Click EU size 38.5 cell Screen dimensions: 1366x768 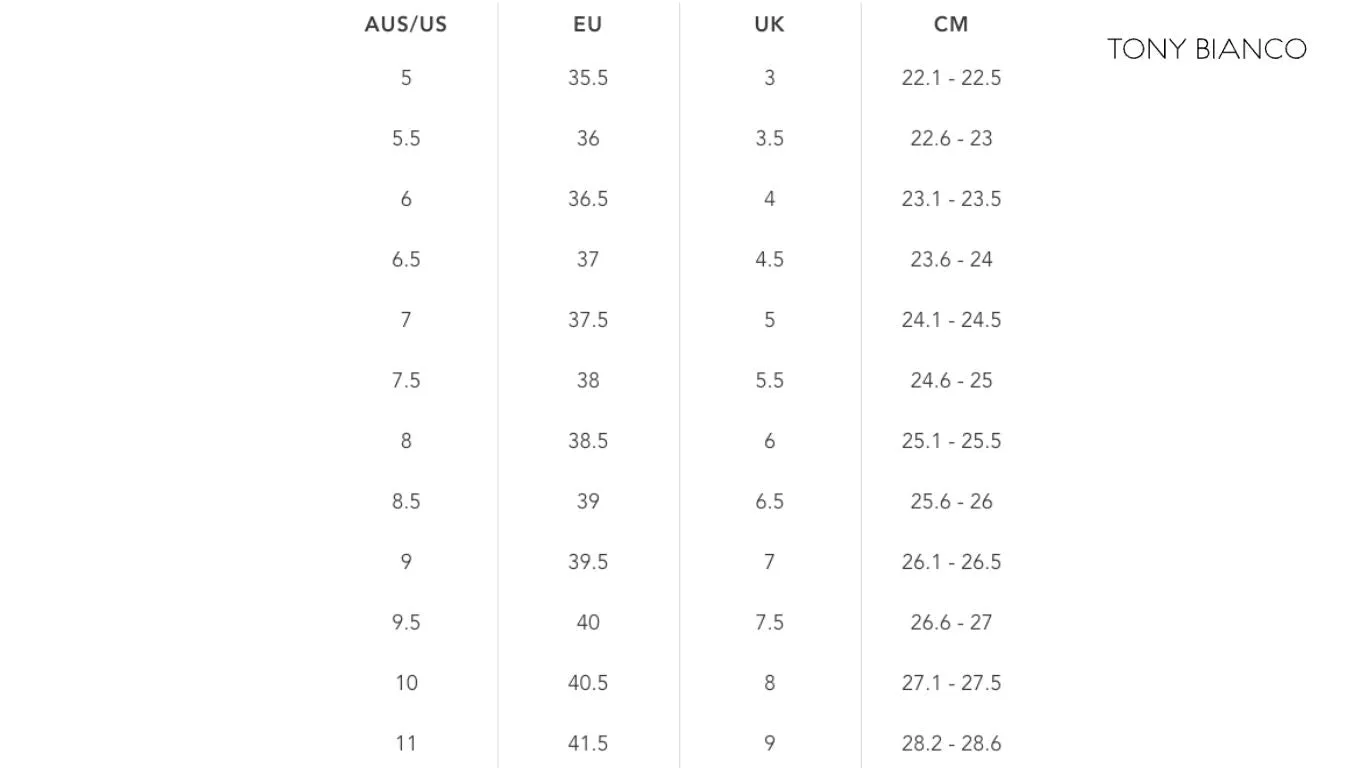(x=588, y=441)
